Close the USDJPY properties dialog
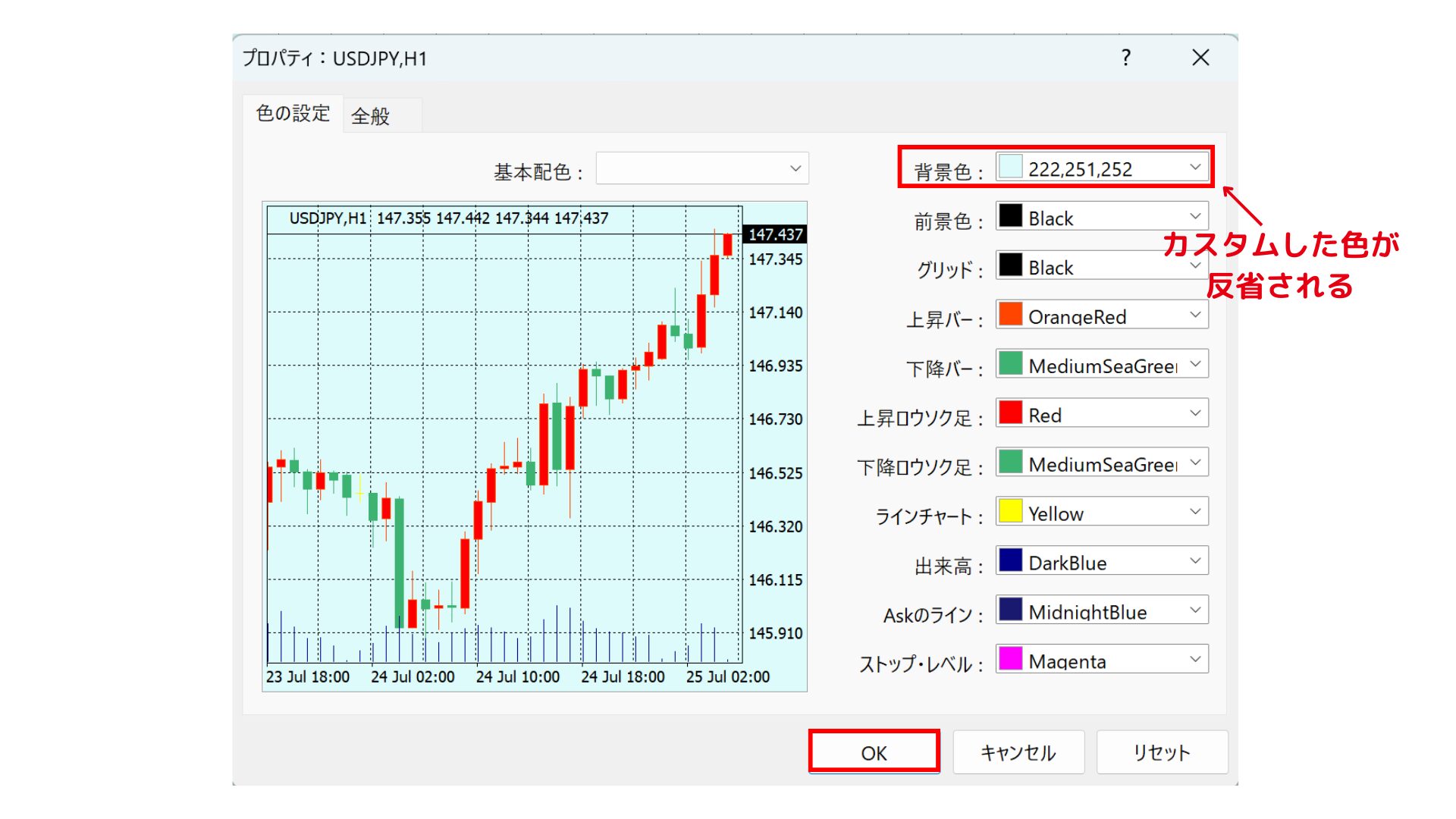 (1200, 58)
